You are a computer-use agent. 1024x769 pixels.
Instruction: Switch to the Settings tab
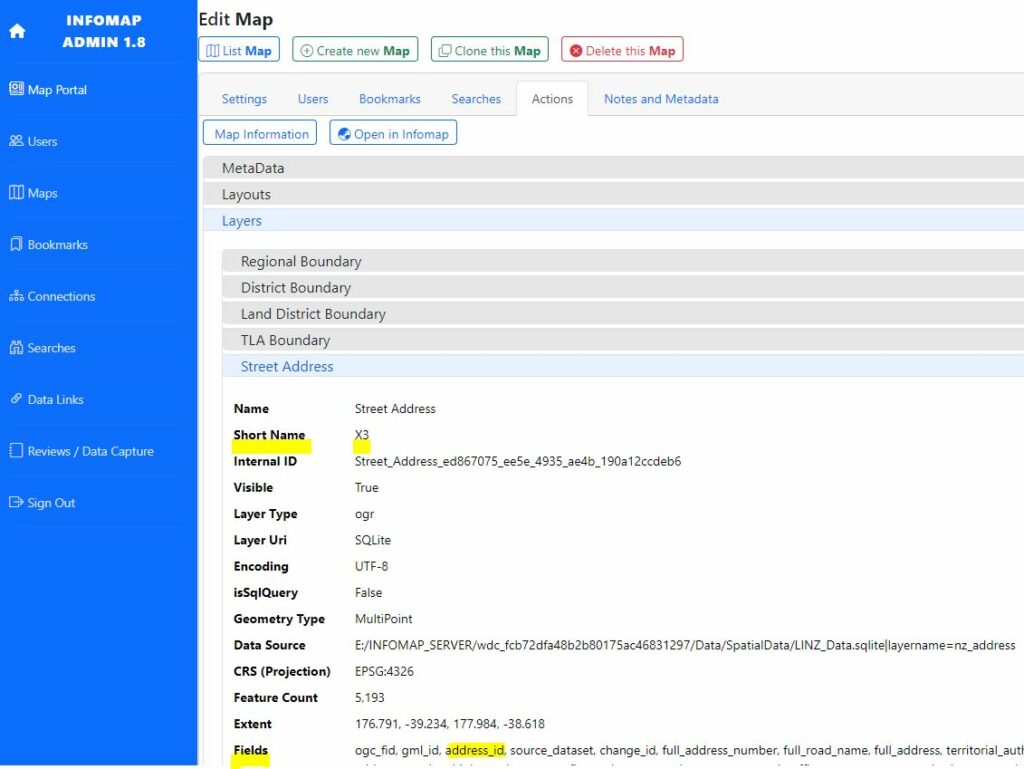click(244, 99)
